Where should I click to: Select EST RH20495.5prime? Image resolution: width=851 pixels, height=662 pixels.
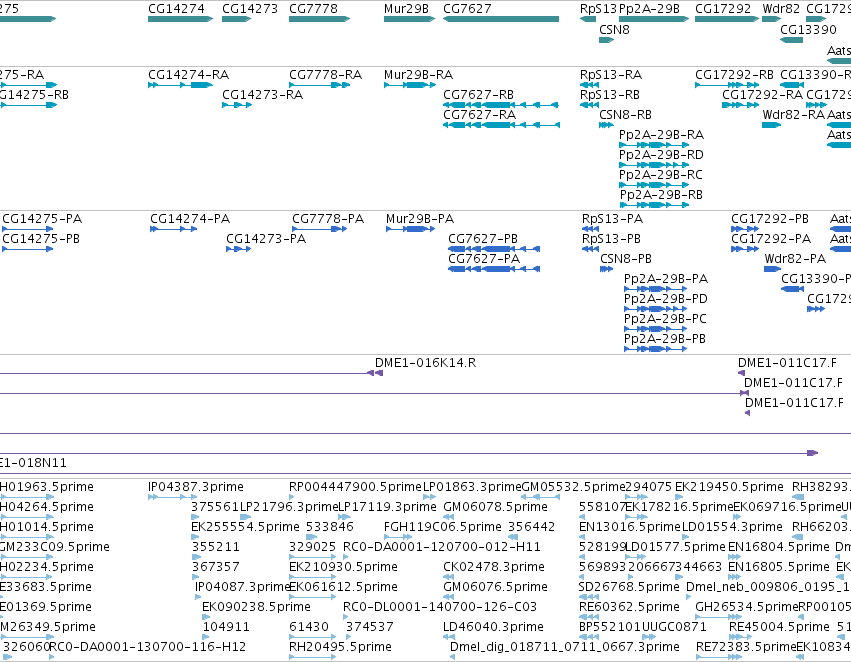pos(340,647)
